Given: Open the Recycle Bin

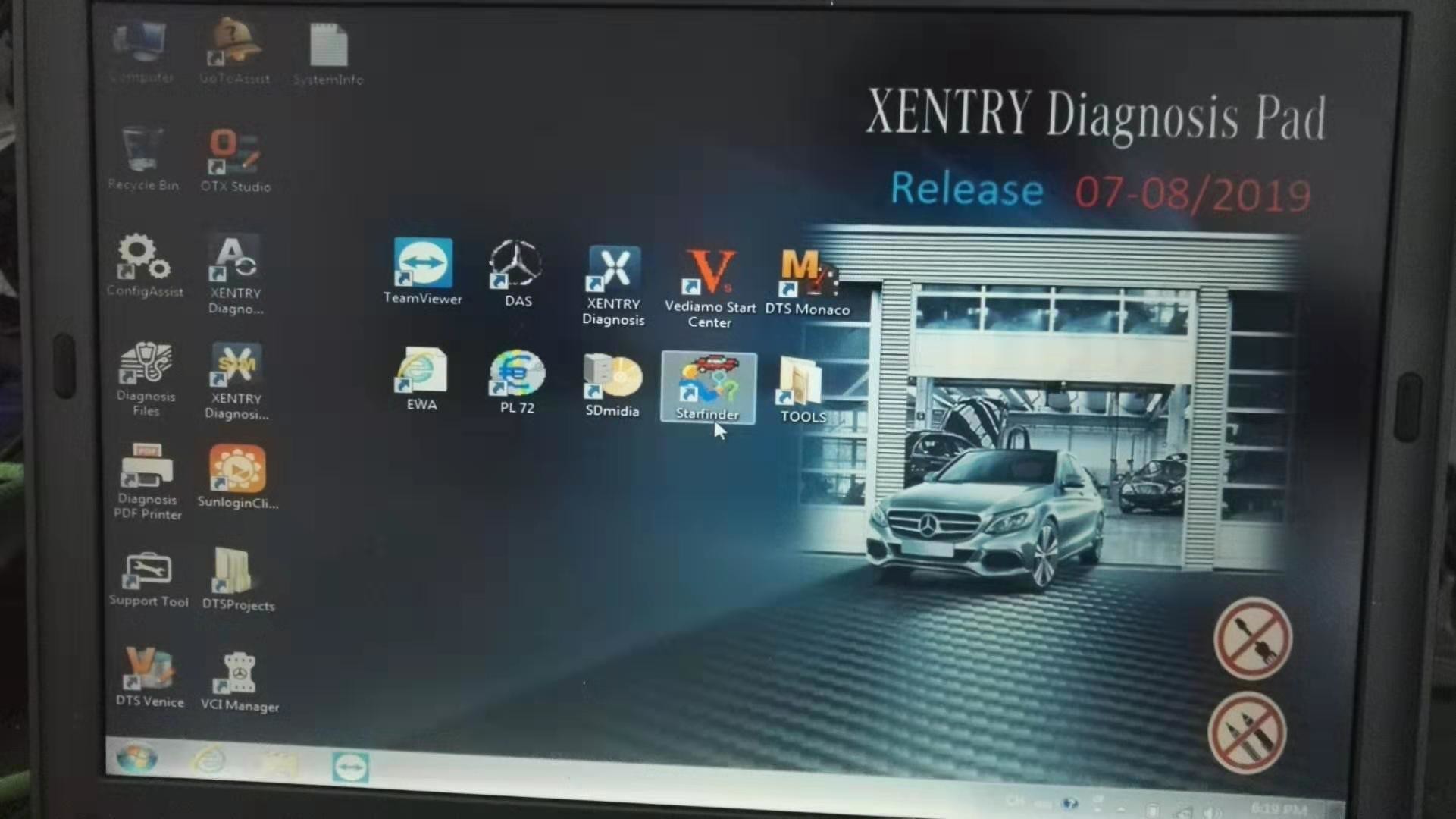Looking at the screenshot, I should pyautogui.click(x=142, y=158).
